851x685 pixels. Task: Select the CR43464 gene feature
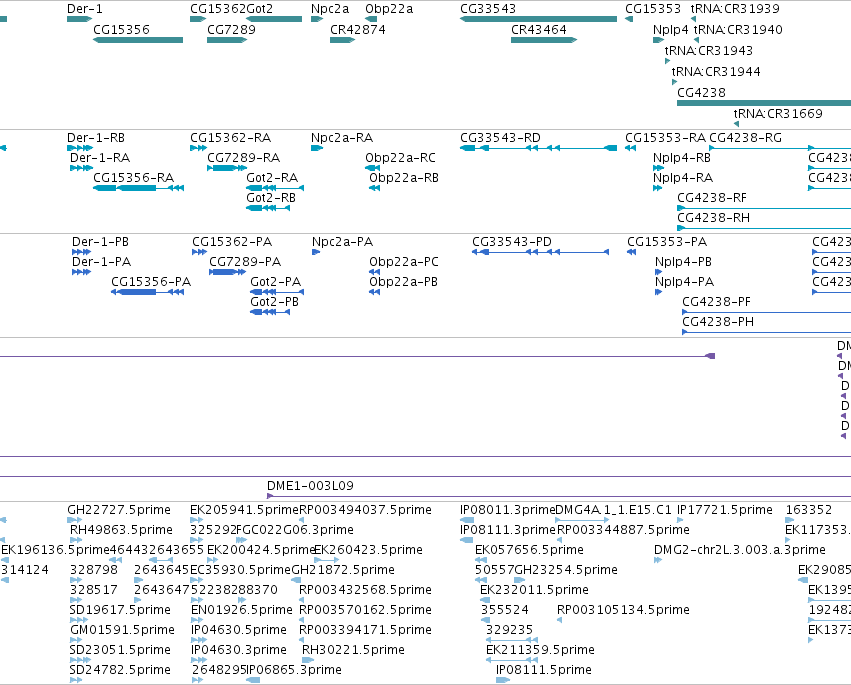coord(544,40)
